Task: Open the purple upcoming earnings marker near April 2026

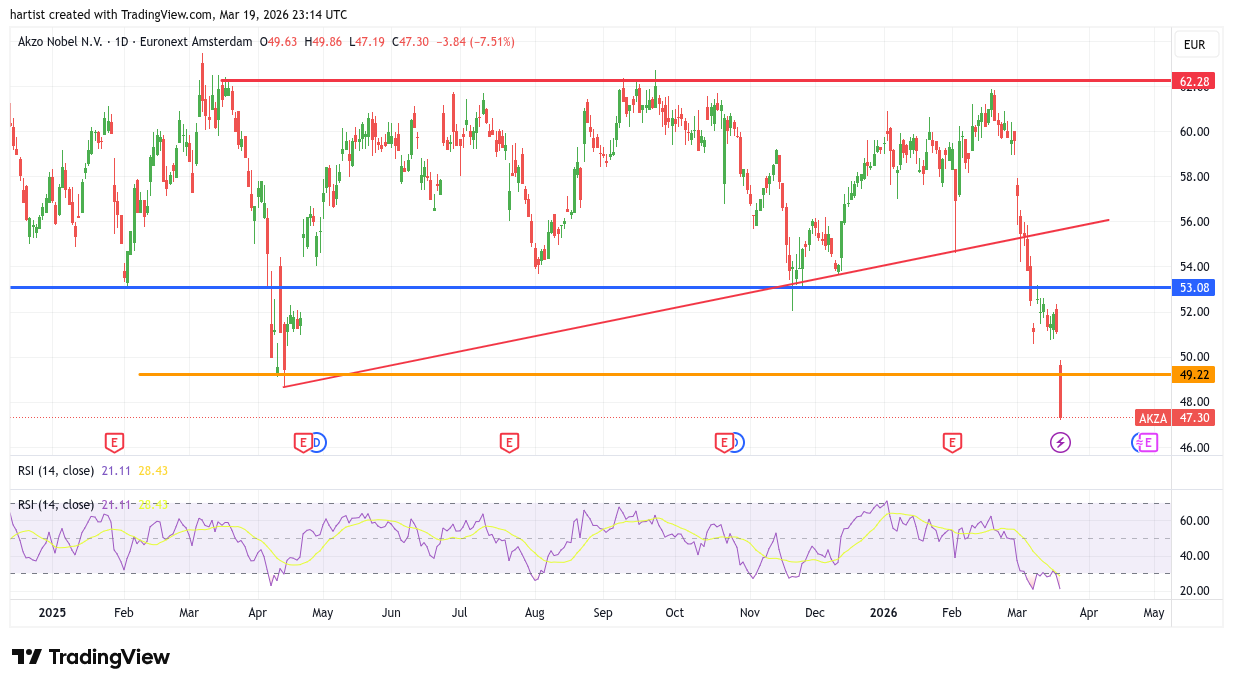Action: 1148,442
